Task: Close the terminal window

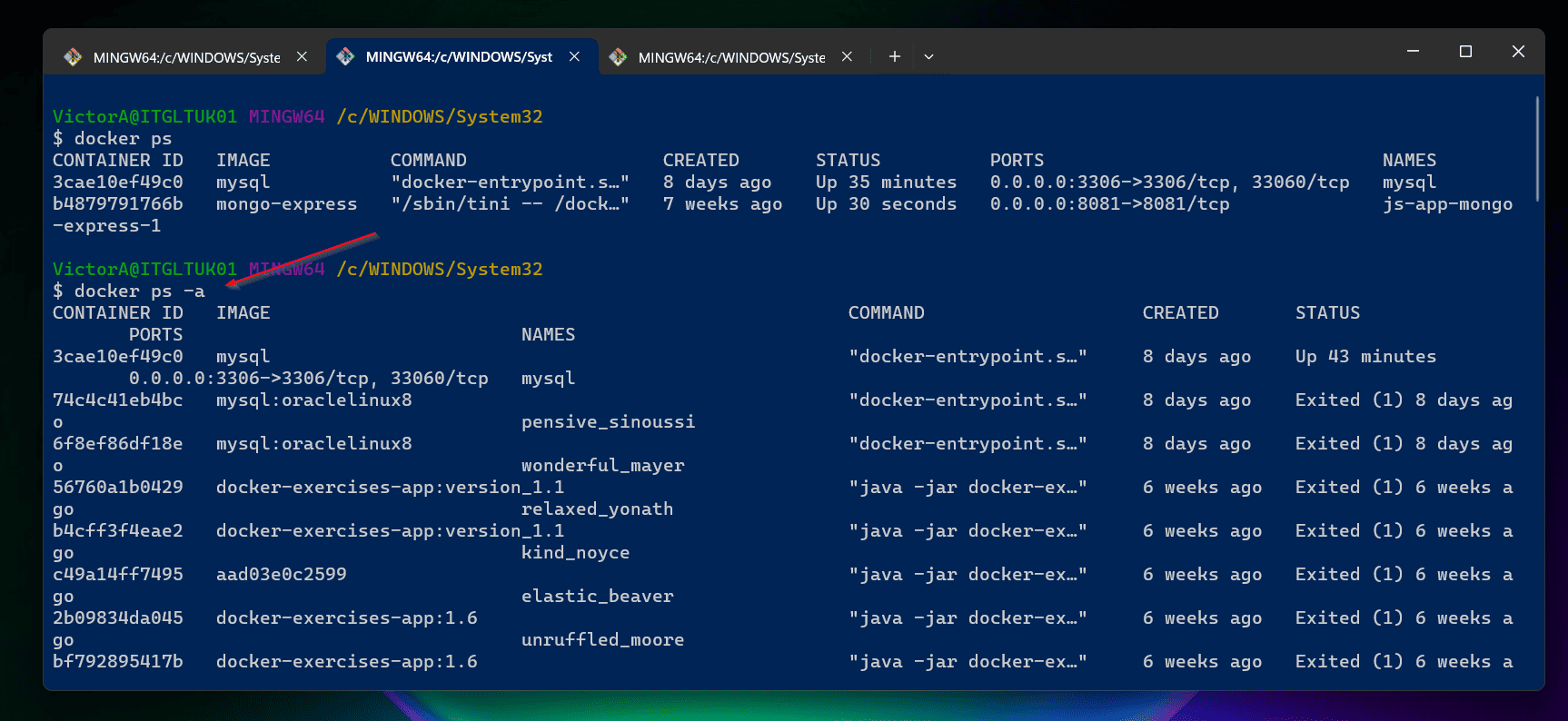Action: 1518,52
